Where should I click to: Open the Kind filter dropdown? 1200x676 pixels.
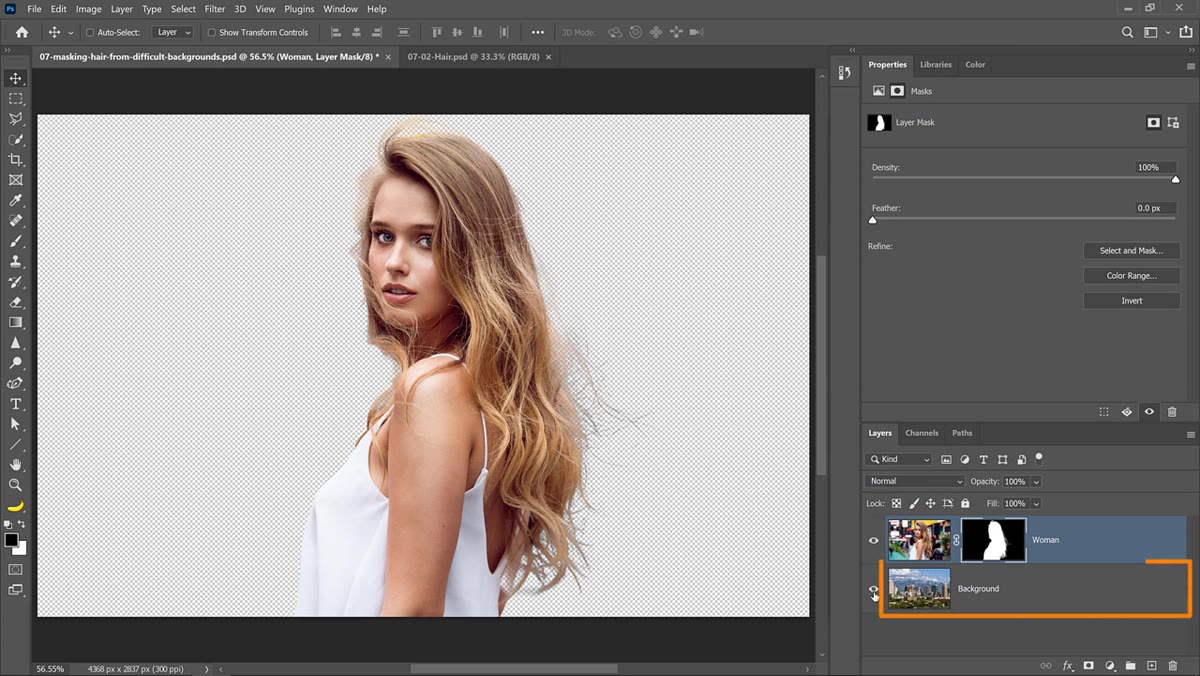click(x=898, y=459)
